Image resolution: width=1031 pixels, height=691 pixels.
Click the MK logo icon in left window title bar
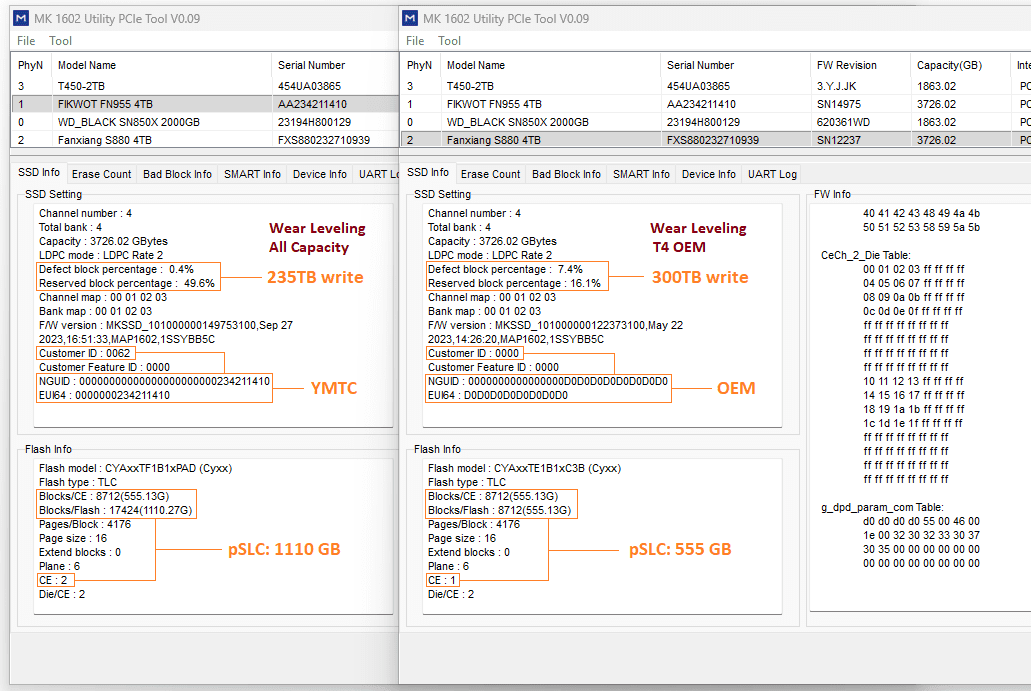tap(20, 18)
